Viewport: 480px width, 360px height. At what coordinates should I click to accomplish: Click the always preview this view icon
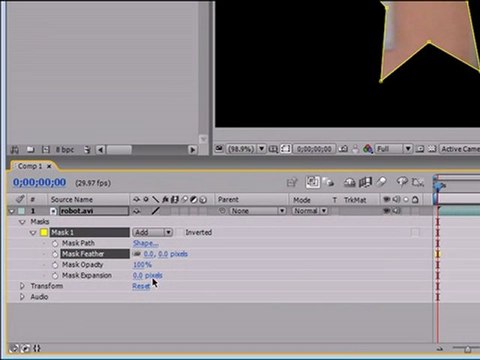click(219, 148)
